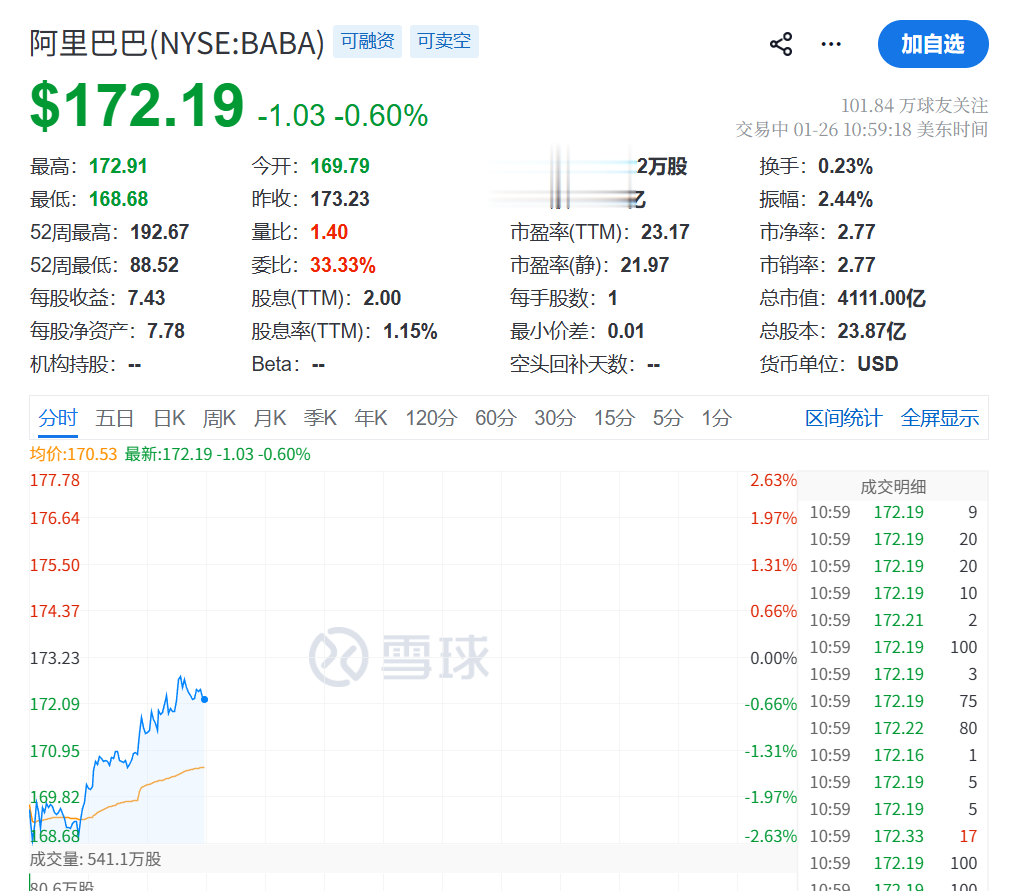Click the 量比 value 1.40

tap(329, 232)
